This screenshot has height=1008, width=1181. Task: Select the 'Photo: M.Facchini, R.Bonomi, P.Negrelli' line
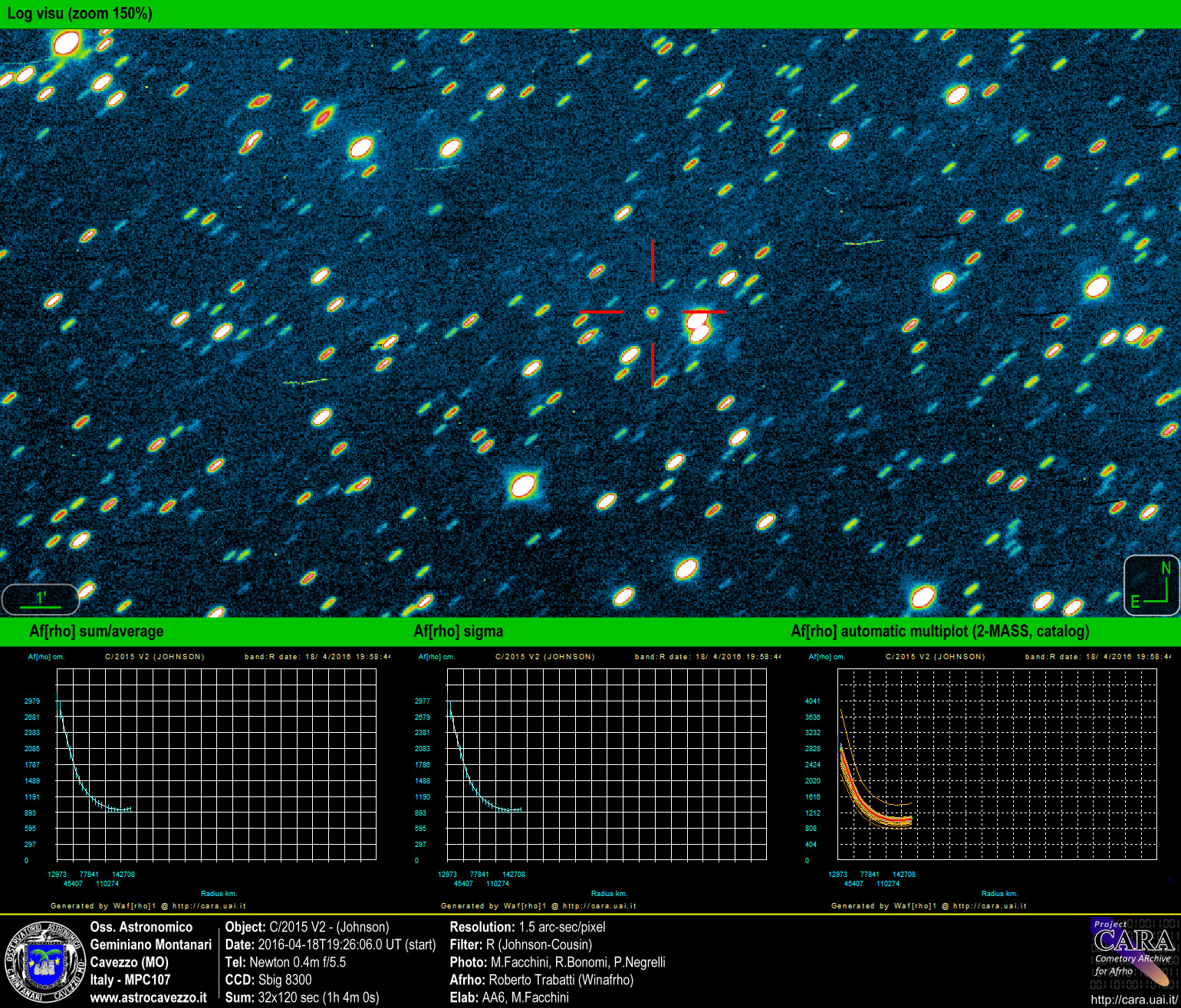[558, 962]
